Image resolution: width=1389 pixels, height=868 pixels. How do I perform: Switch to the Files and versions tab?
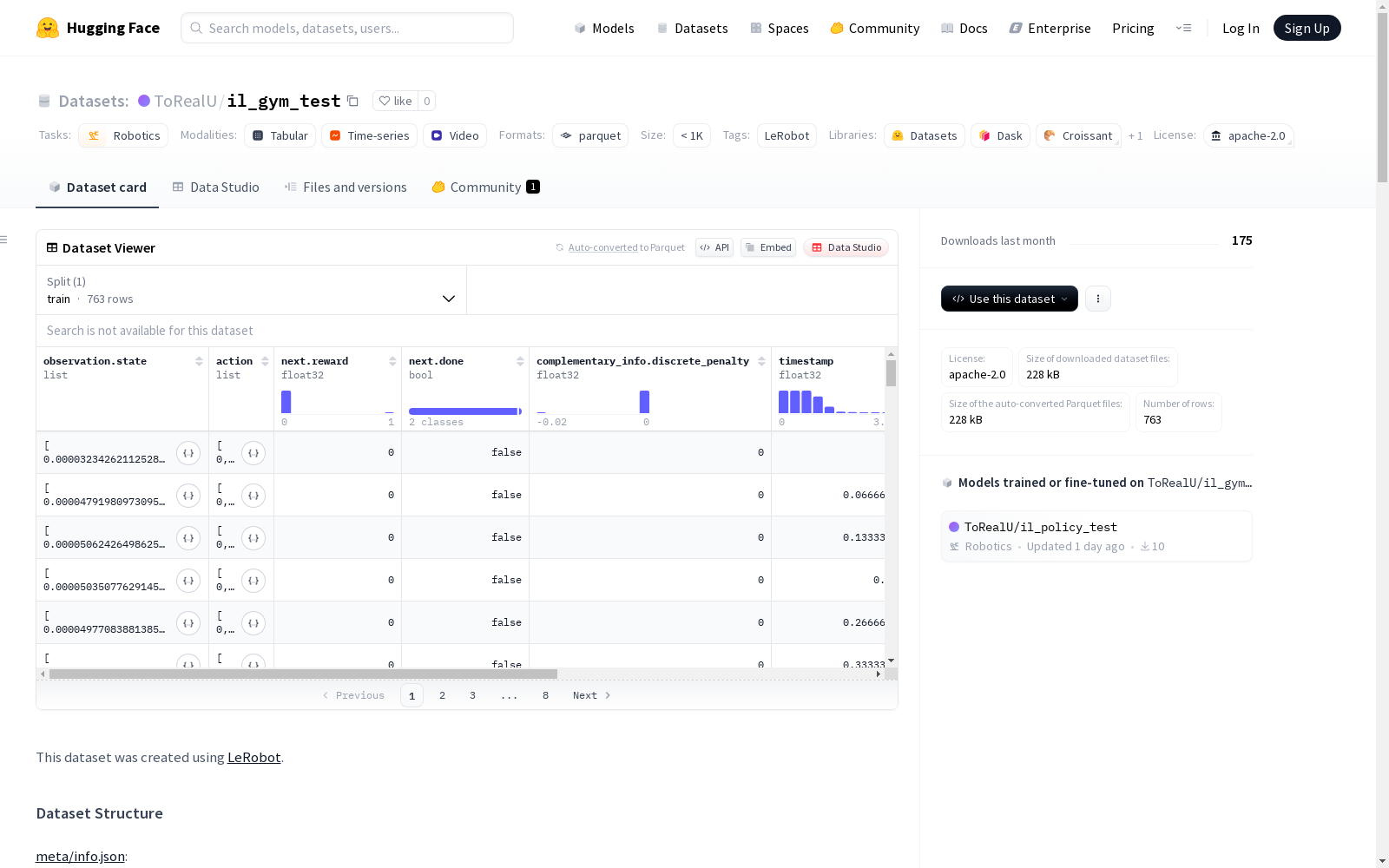pyautogui.click(x=346, y=187)
